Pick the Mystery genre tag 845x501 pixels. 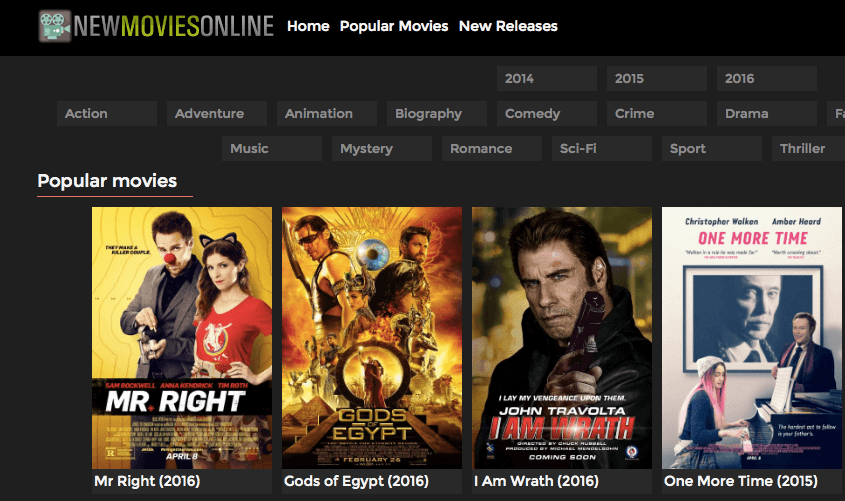tap(382, 149)
